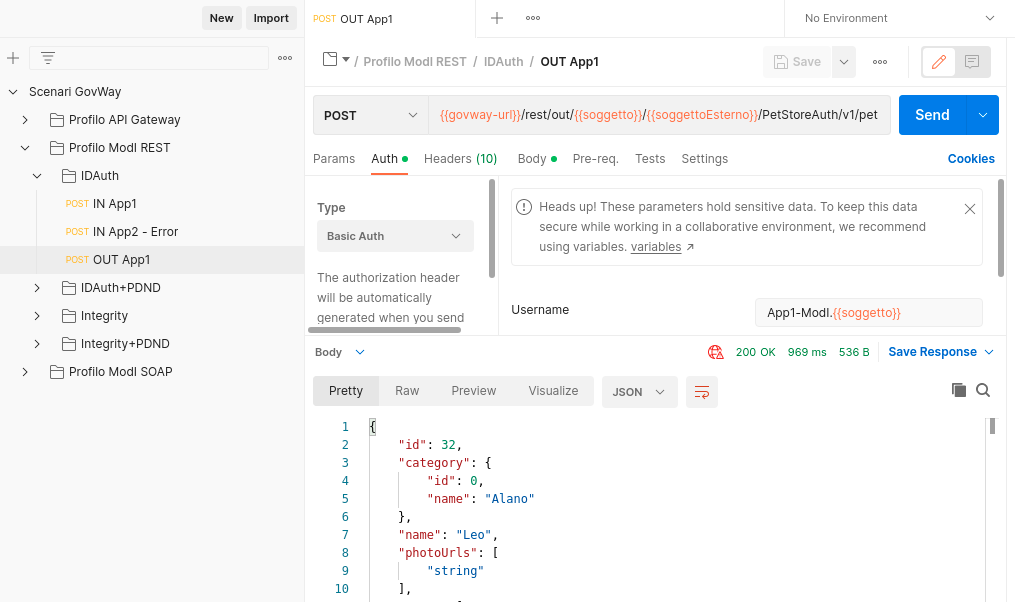This screenshot has height=602, width=1015.
Task: Expand the Profilo API Gateway folder
Action: [25, 120]
